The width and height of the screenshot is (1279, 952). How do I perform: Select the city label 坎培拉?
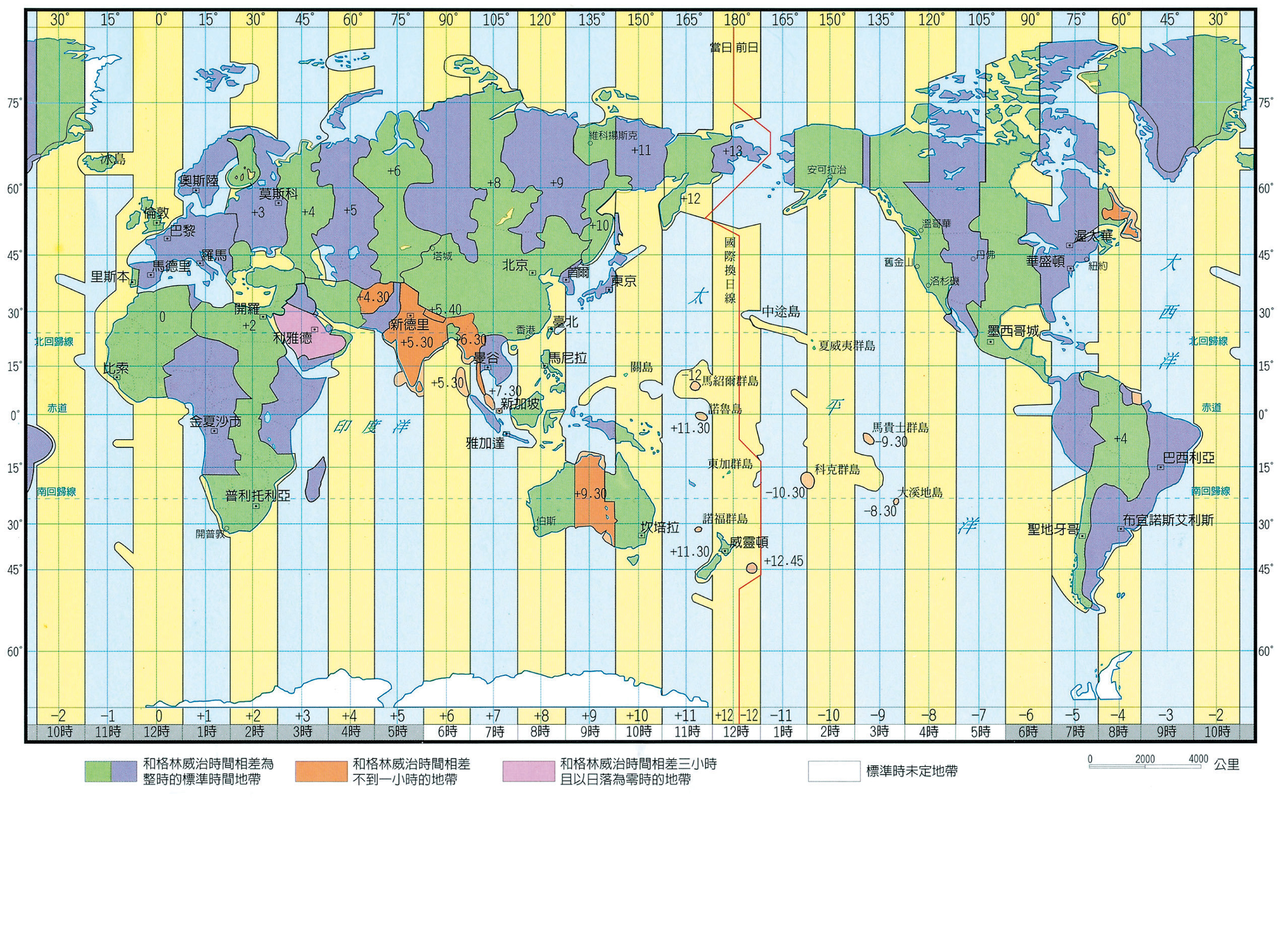pyautogui.click(x=660, y=527)
